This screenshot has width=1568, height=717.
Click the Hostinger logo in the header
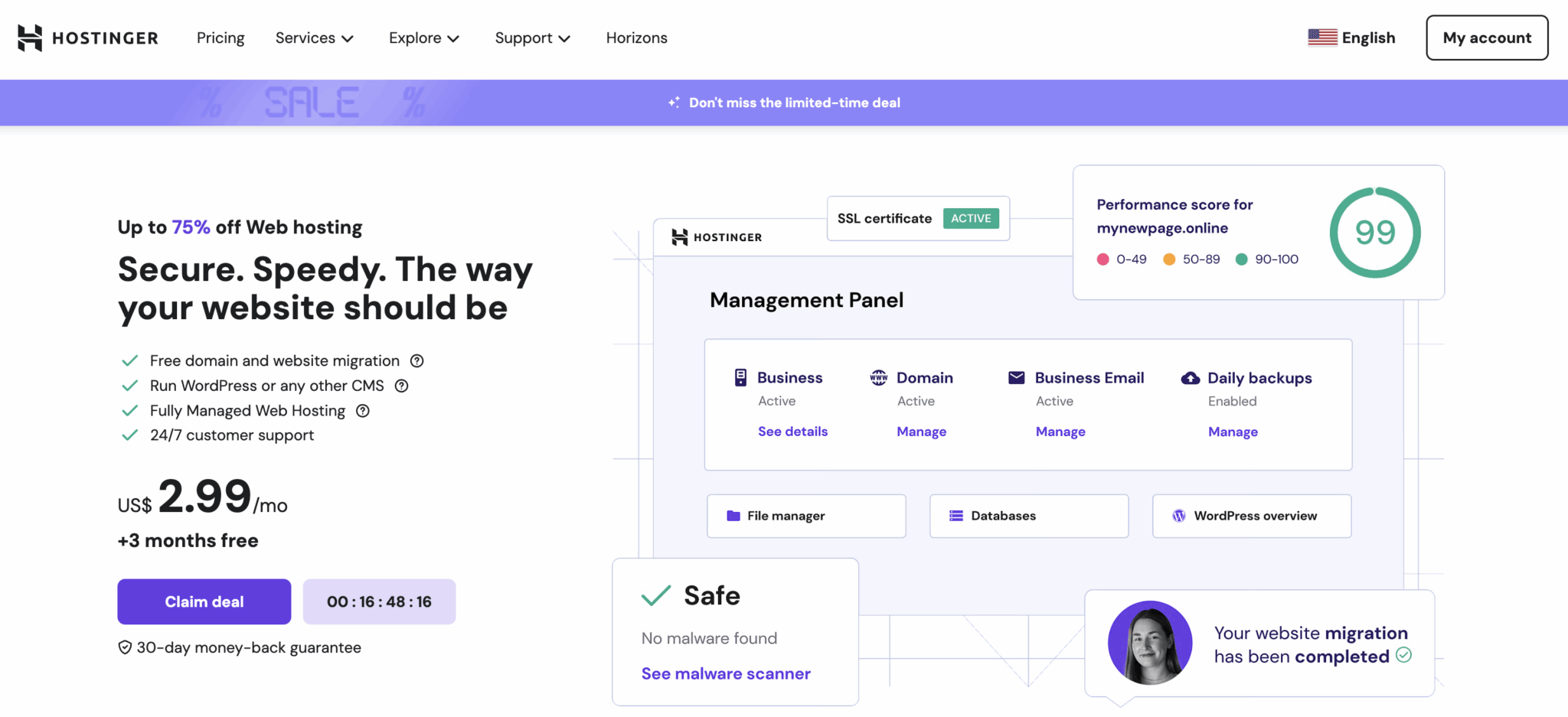(87, 37)
